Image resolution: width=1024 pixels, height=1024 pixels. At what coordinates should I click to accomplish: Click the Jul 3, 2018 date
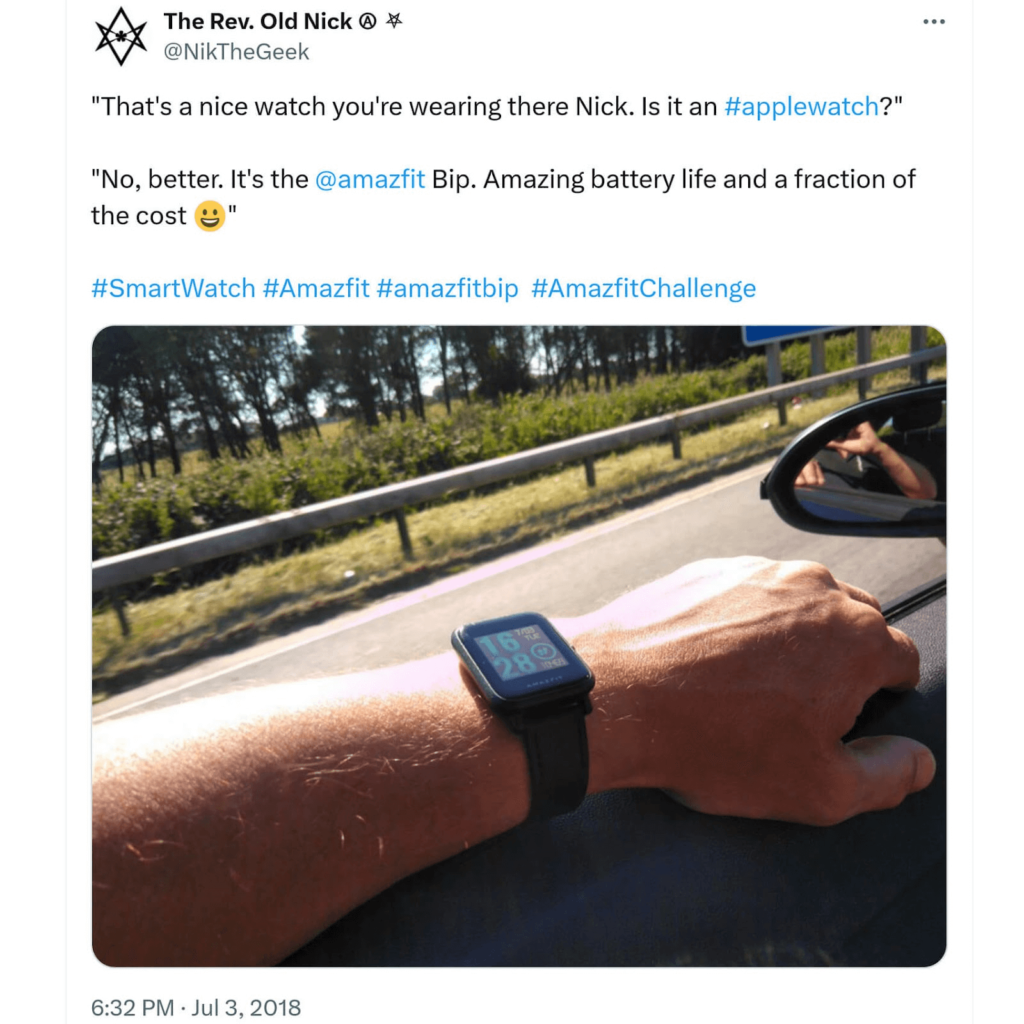[x=246, y=1007]
